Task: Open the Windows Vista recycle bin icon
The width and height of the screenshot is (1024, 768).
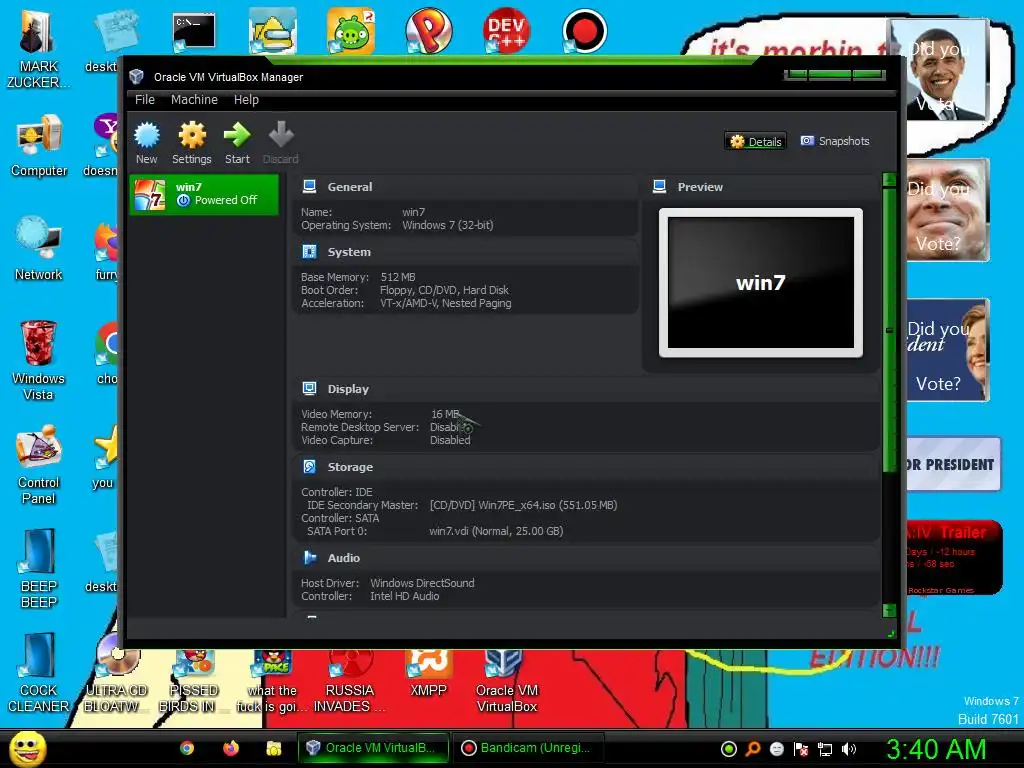Action: click(x=38, y=360)
